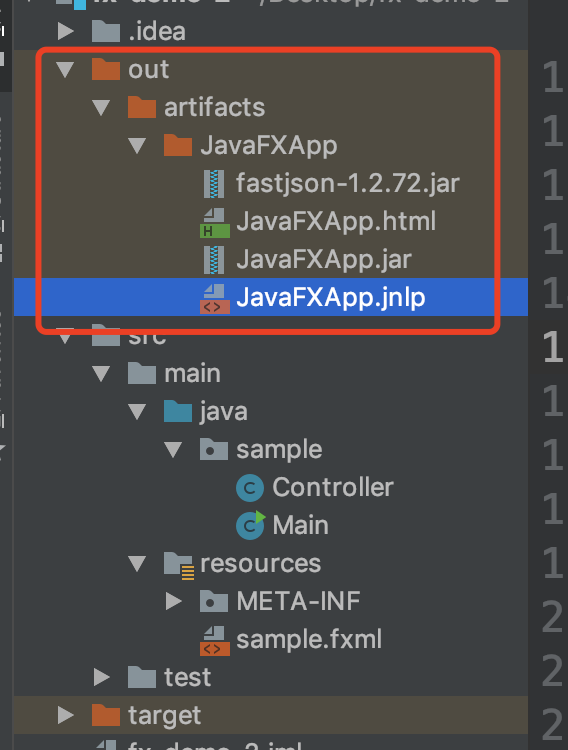Select the sample package label
The height and width of the screenshot is (750, 568).
tap(279, 451)
